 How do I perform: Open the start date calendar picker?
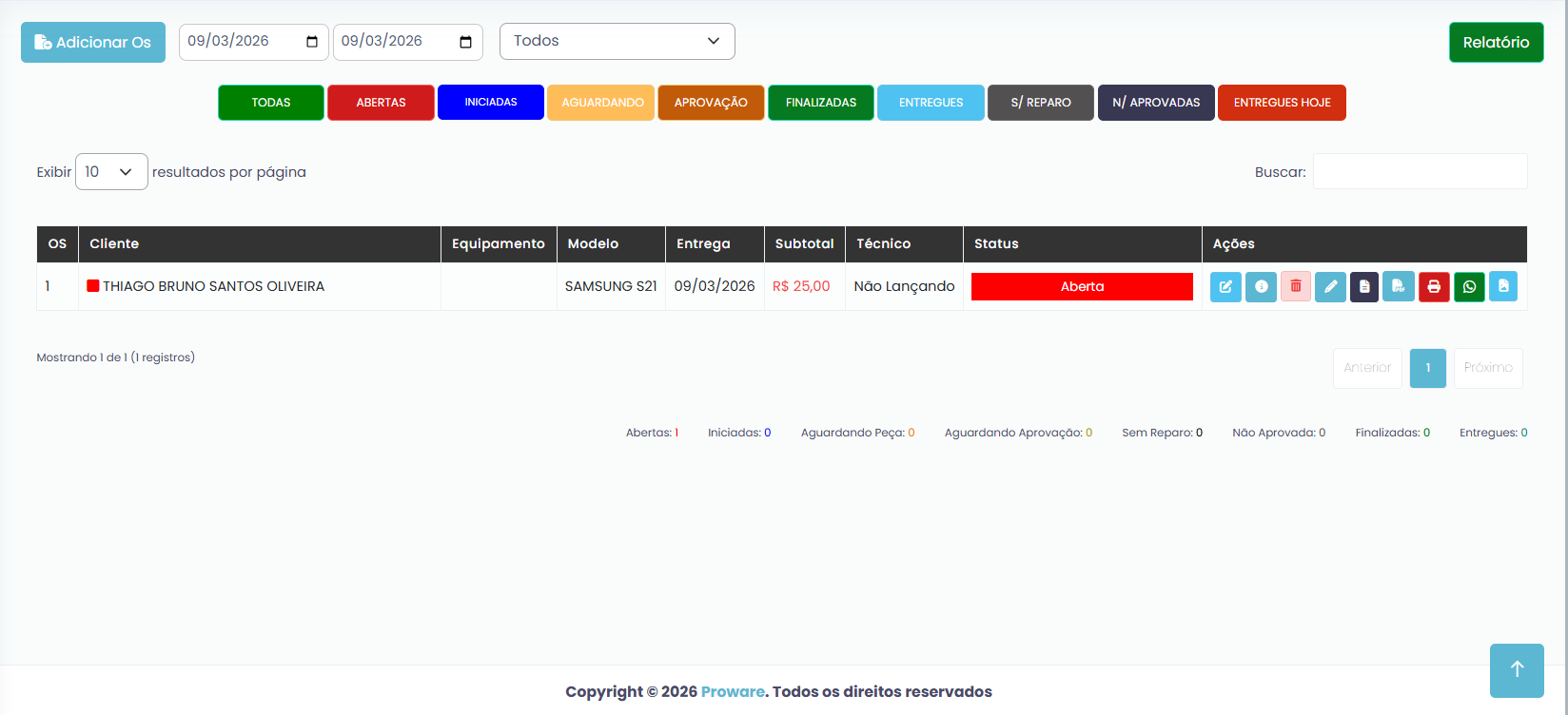(x=312, y=42)
